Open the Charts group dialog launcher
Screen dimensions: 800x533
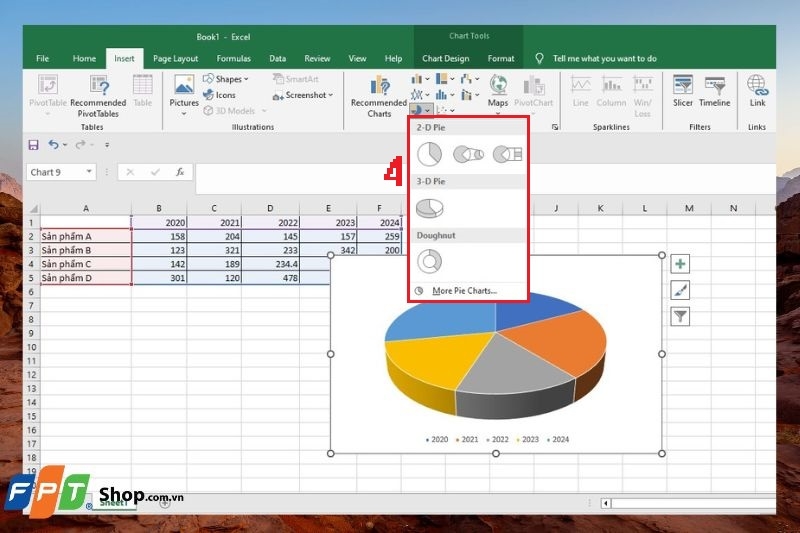coord(555,127)
